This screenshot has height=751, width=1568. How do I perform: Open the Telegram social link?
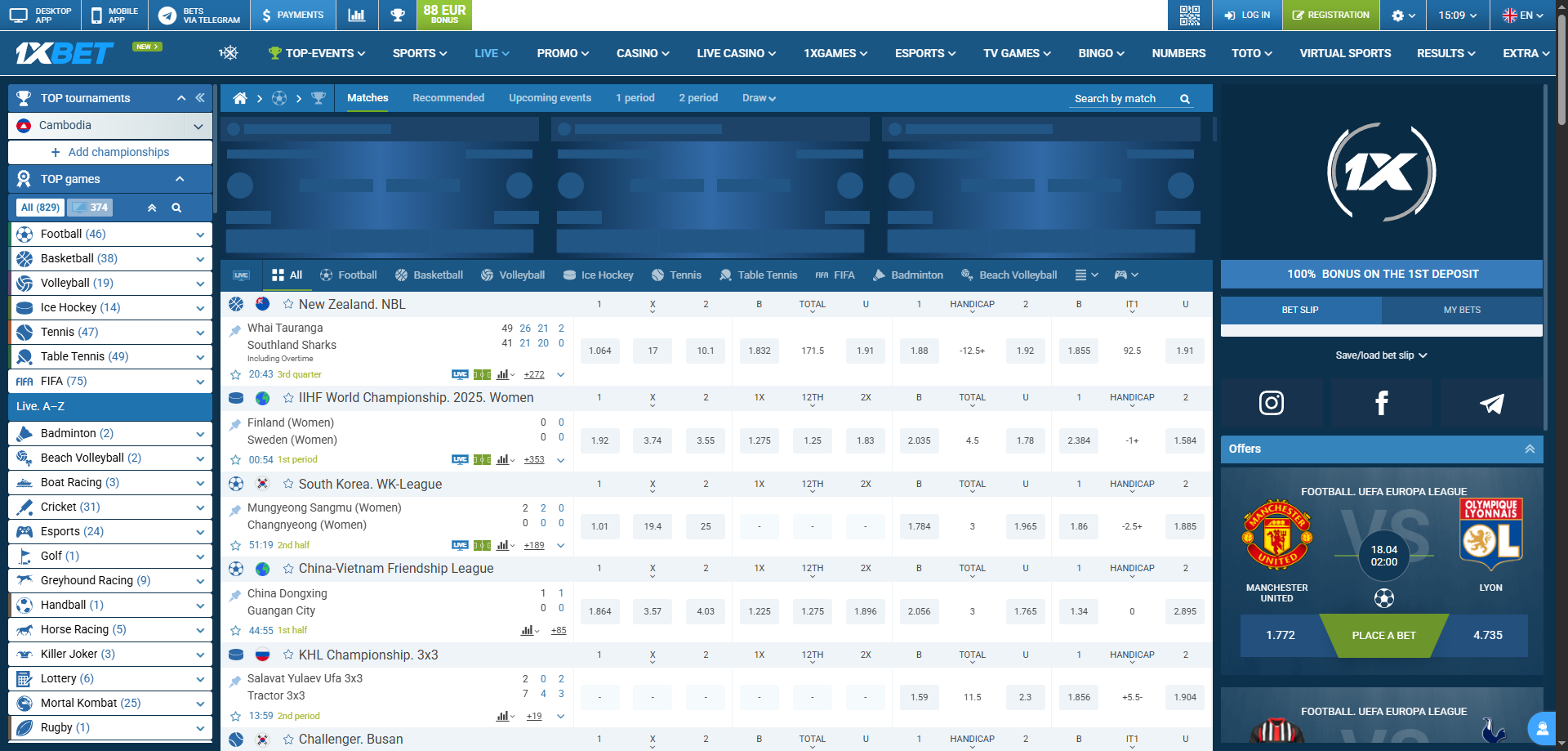tap(1491, 403)
